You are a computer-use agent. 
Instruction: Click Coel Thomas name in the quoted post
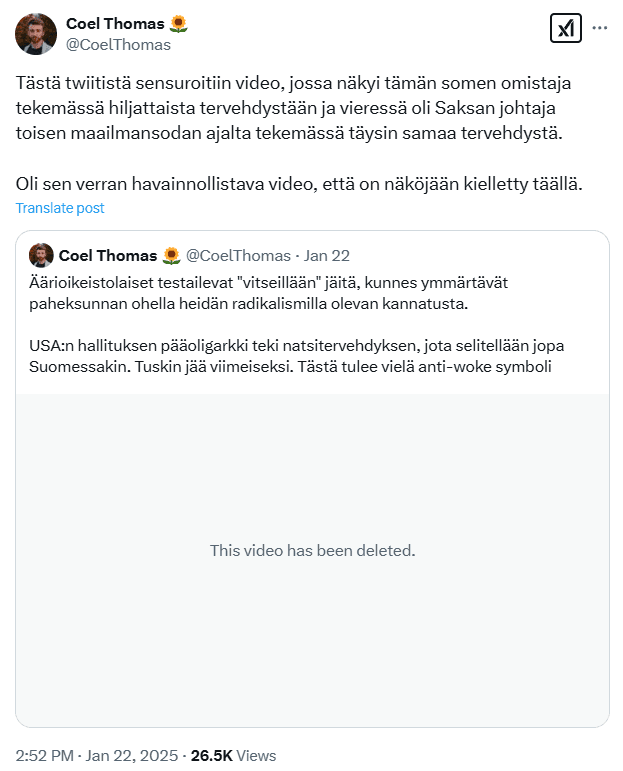(x=108, y=256)
